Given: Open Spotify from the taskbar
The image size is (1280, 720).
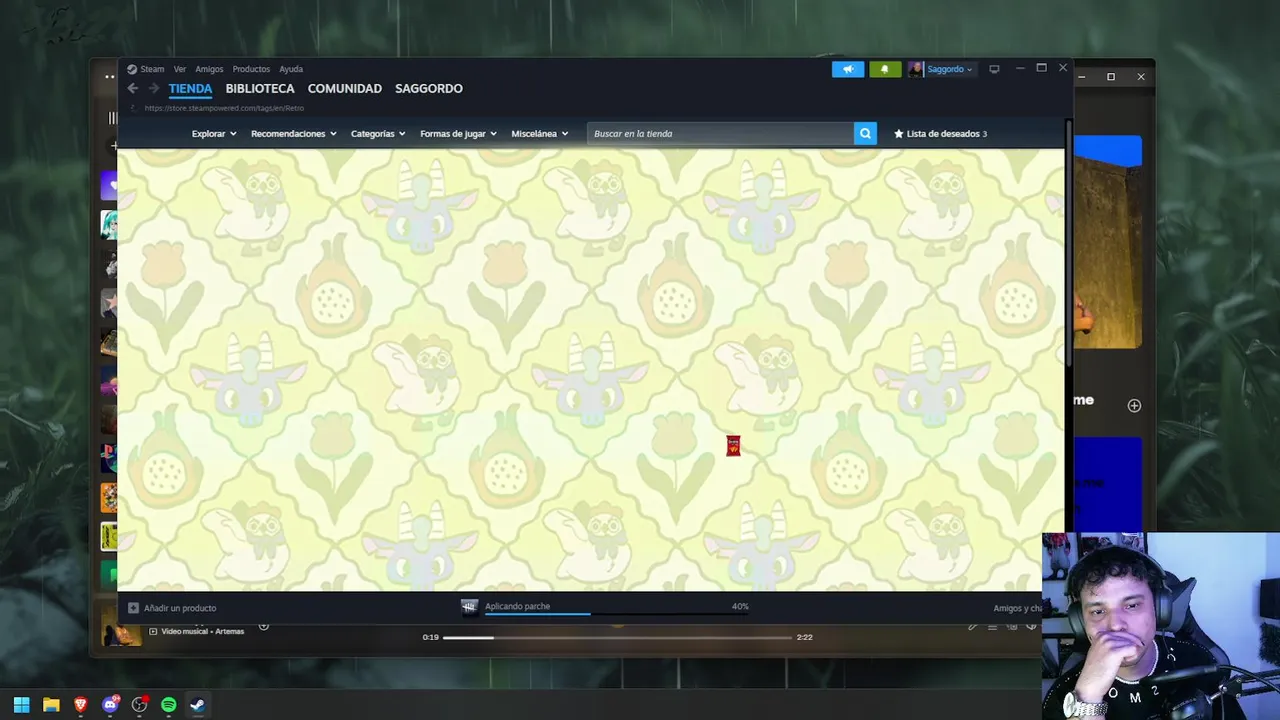Looking at the screenshot, I should 169,705.
